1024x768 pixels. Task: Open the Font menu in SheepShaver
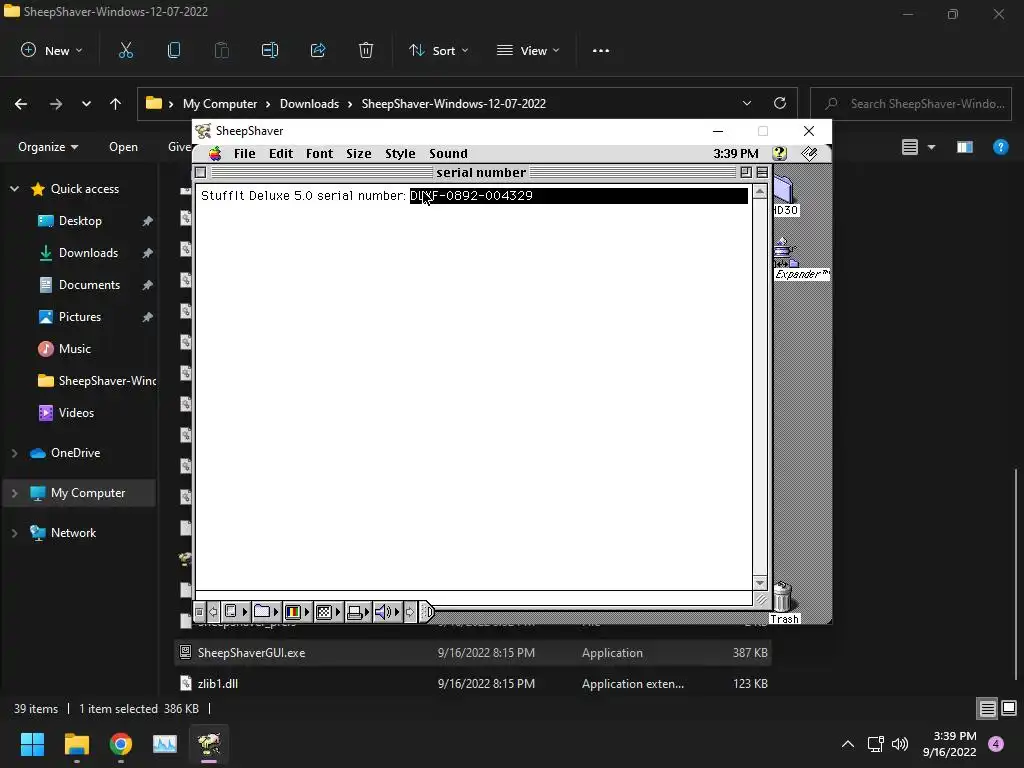pyautogui.click(x=319, y=153)
